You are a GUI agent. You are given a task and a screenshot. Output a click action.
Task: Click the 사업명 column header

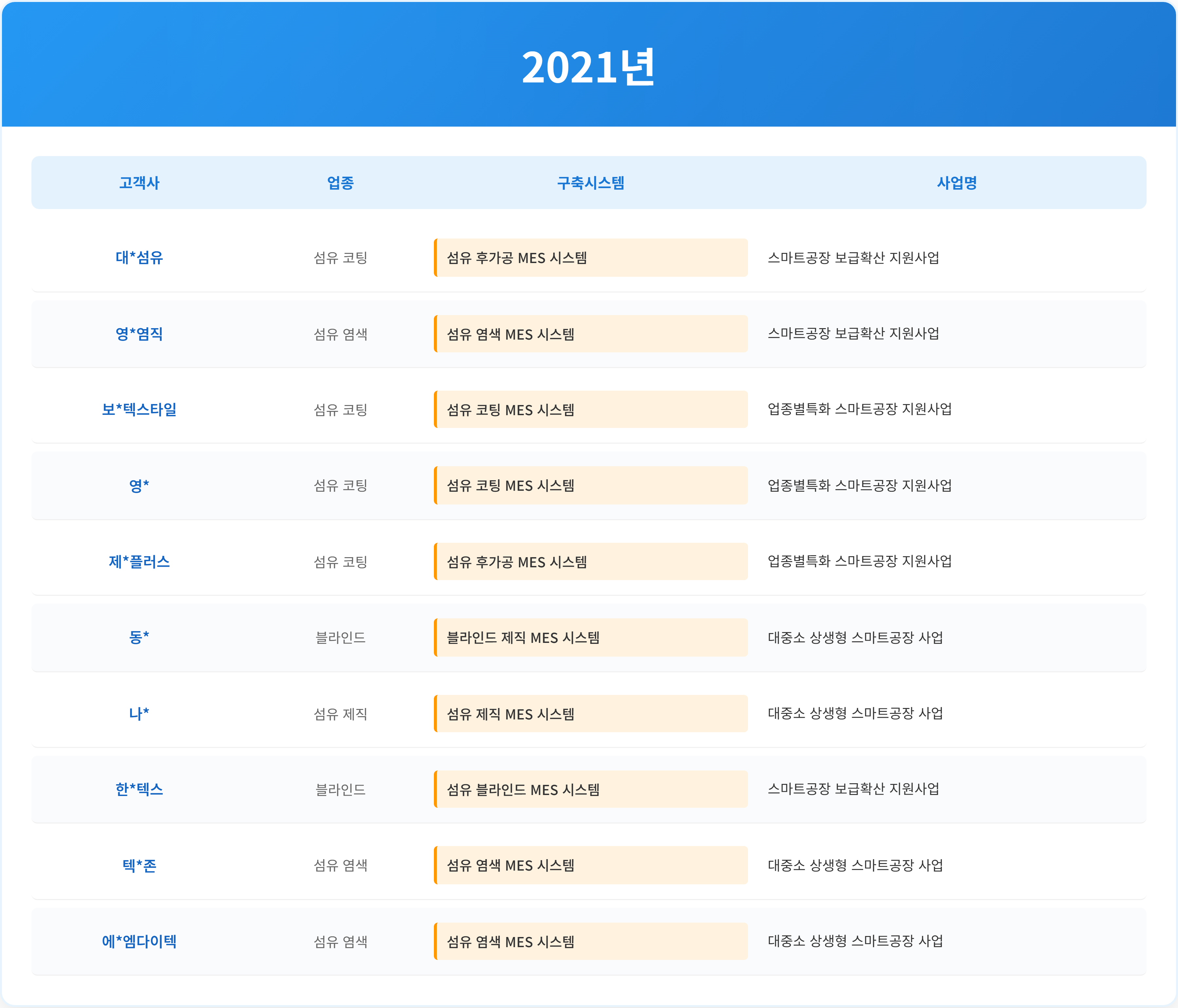coord(956,183)
